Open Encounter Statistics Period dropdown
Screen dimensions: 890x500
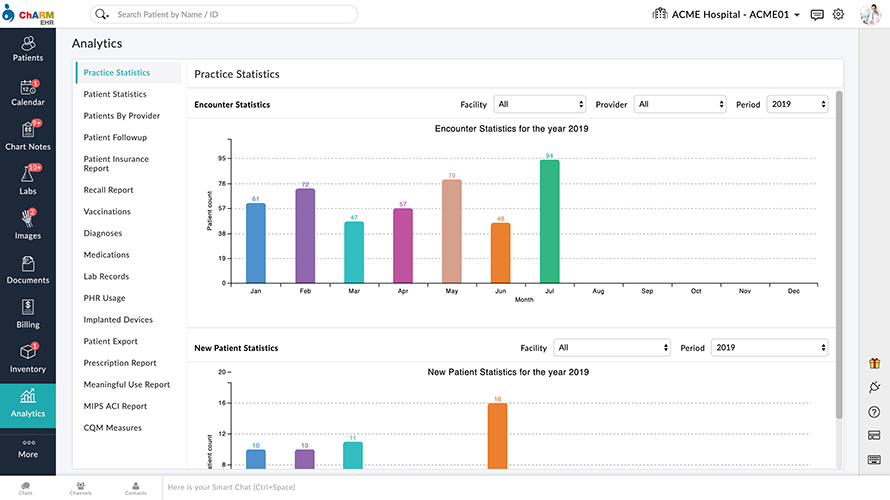pos(797,104)
